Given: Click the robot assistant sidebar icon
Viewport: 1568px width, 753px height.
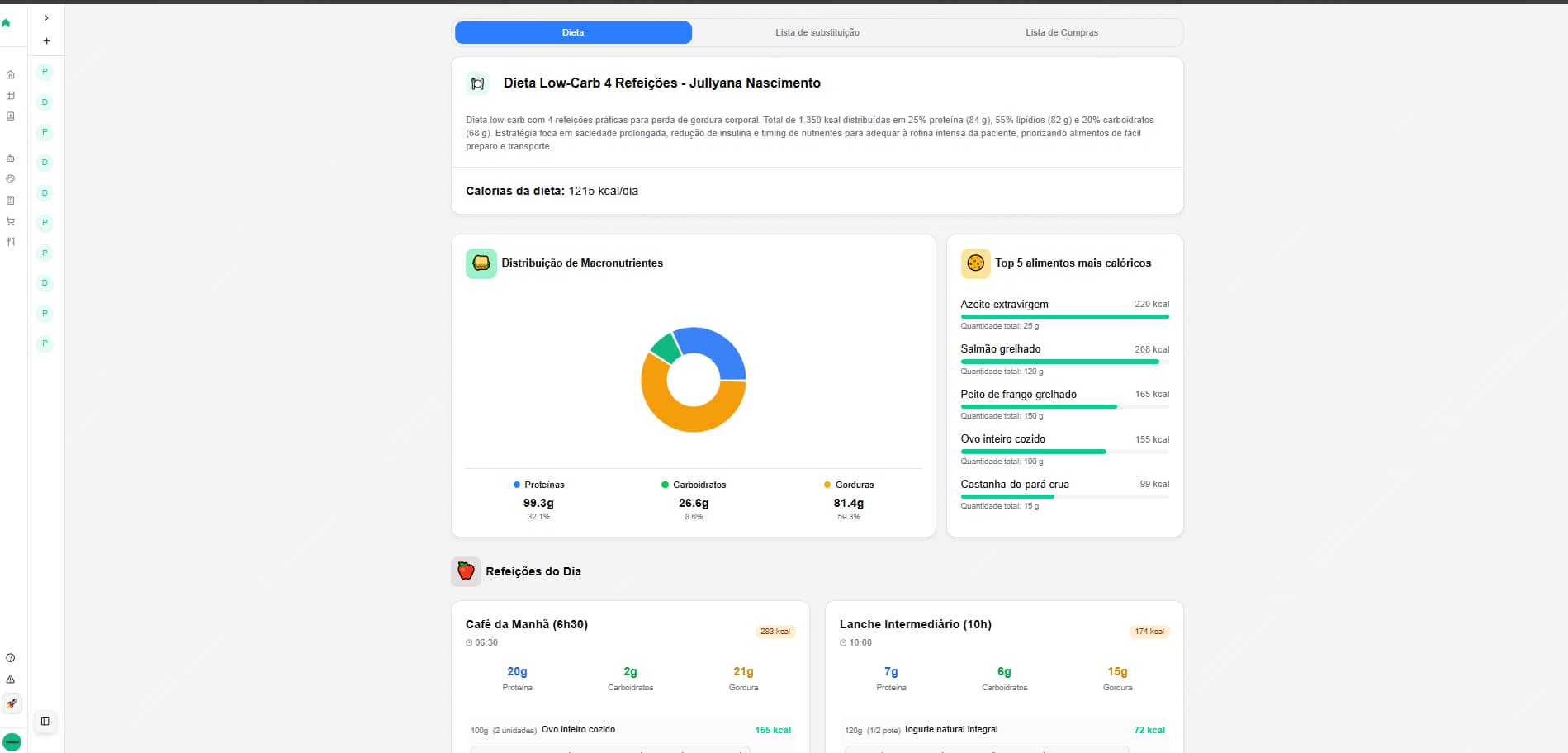Looking at the screenshot, I should pos(10,158).
